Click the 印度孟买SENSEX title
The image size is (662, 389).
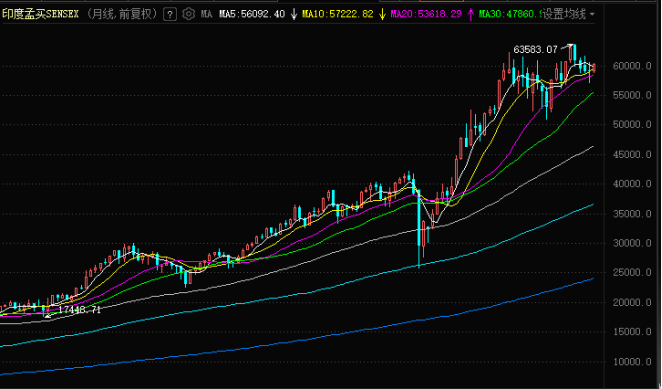pos(41,14)
